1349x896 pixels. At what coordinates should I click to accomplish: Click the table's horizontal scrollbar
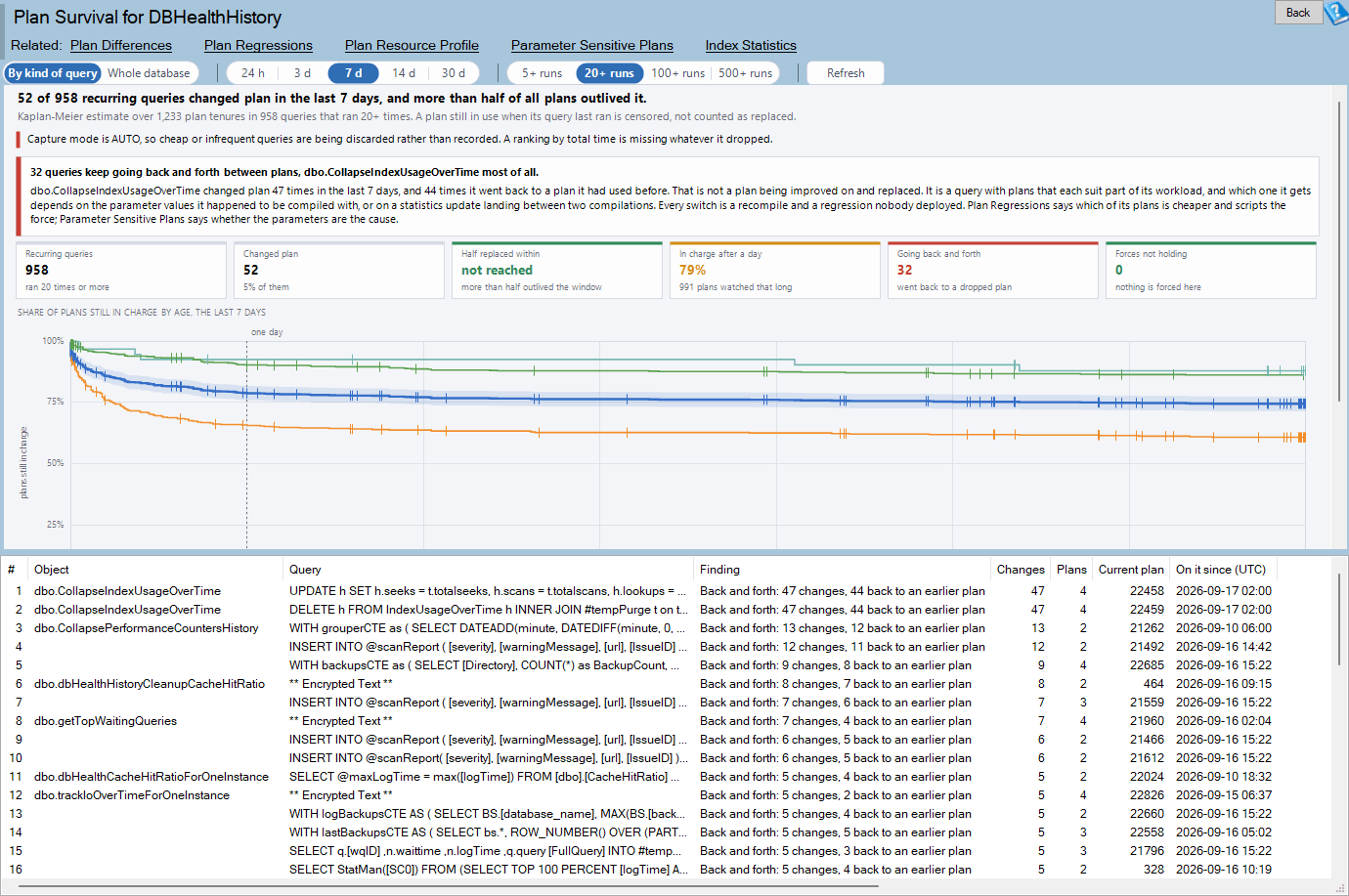coord(448,886)
